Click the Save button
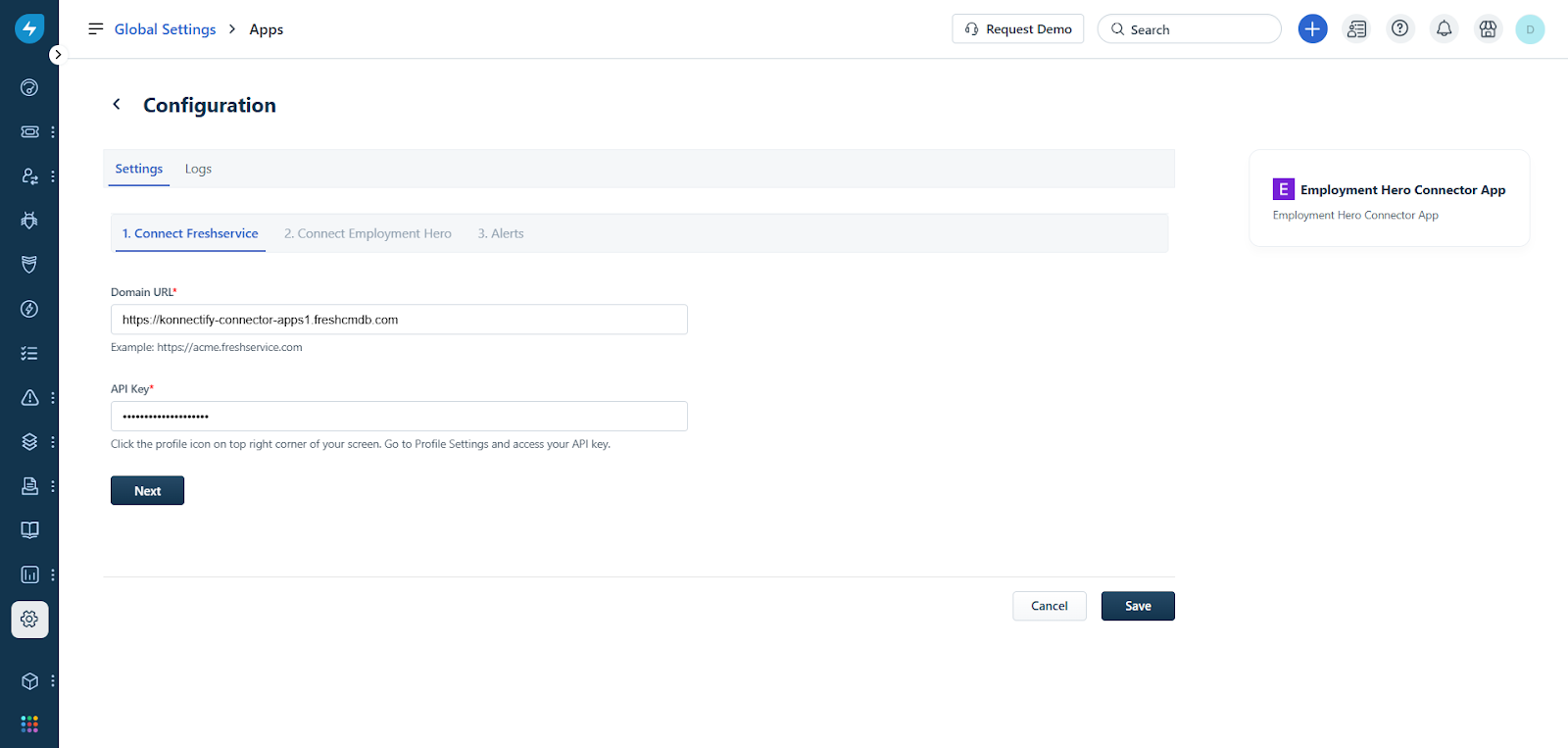The image size is (1568, 748). (1138, 606)
